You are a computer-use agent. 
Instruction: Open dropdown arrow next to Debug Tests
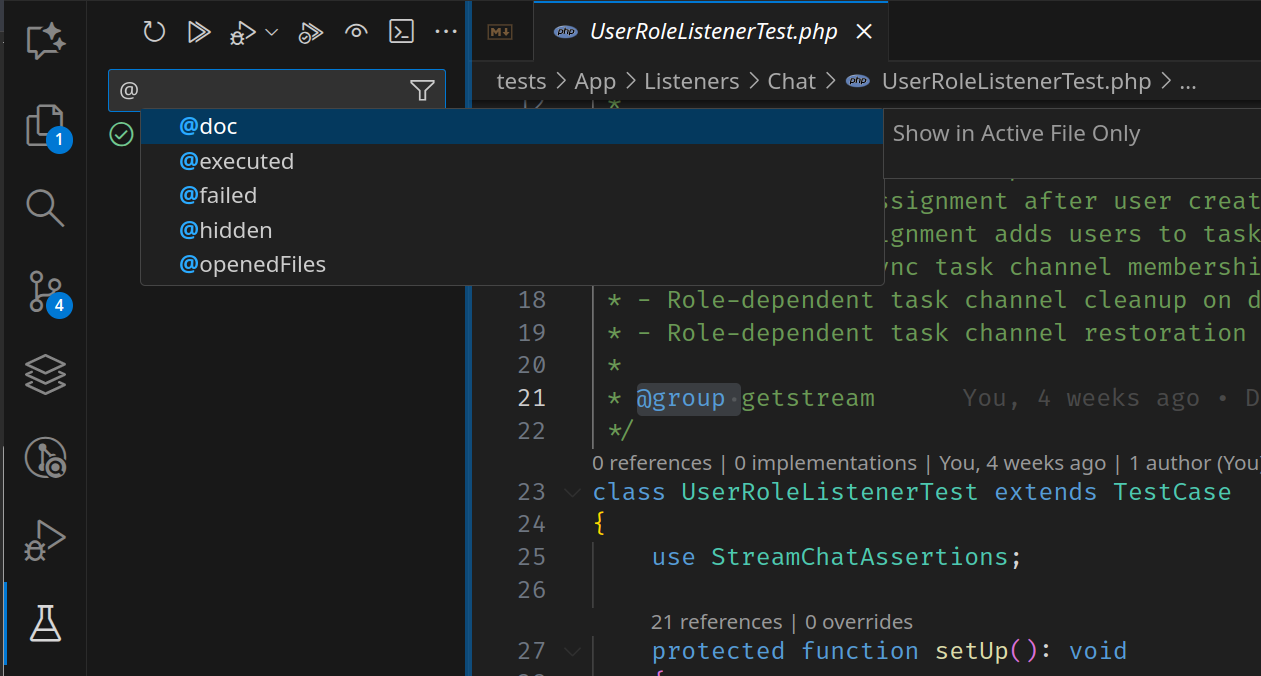pyautogui.click(x=272, y=33)
